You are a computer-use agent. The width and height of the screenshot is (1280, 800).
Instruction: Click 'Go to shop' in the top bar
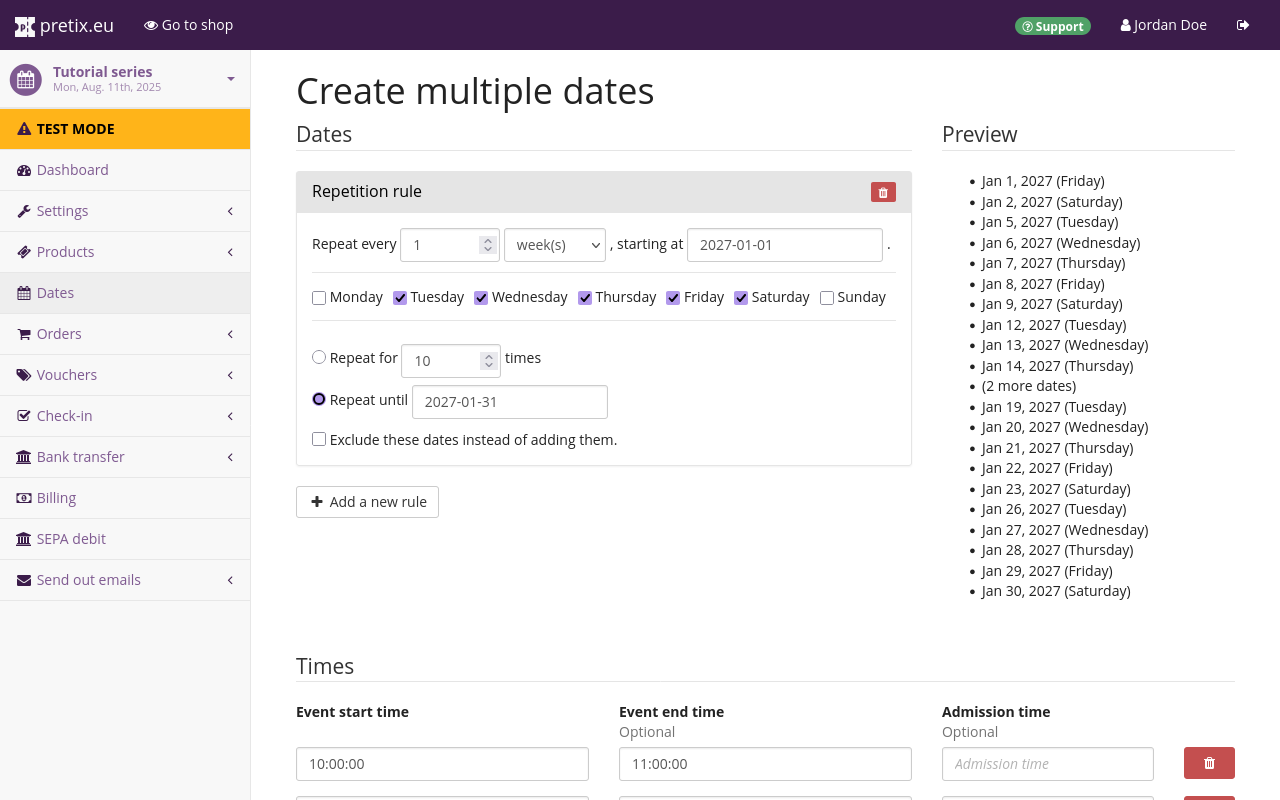(x=188, y=25)
